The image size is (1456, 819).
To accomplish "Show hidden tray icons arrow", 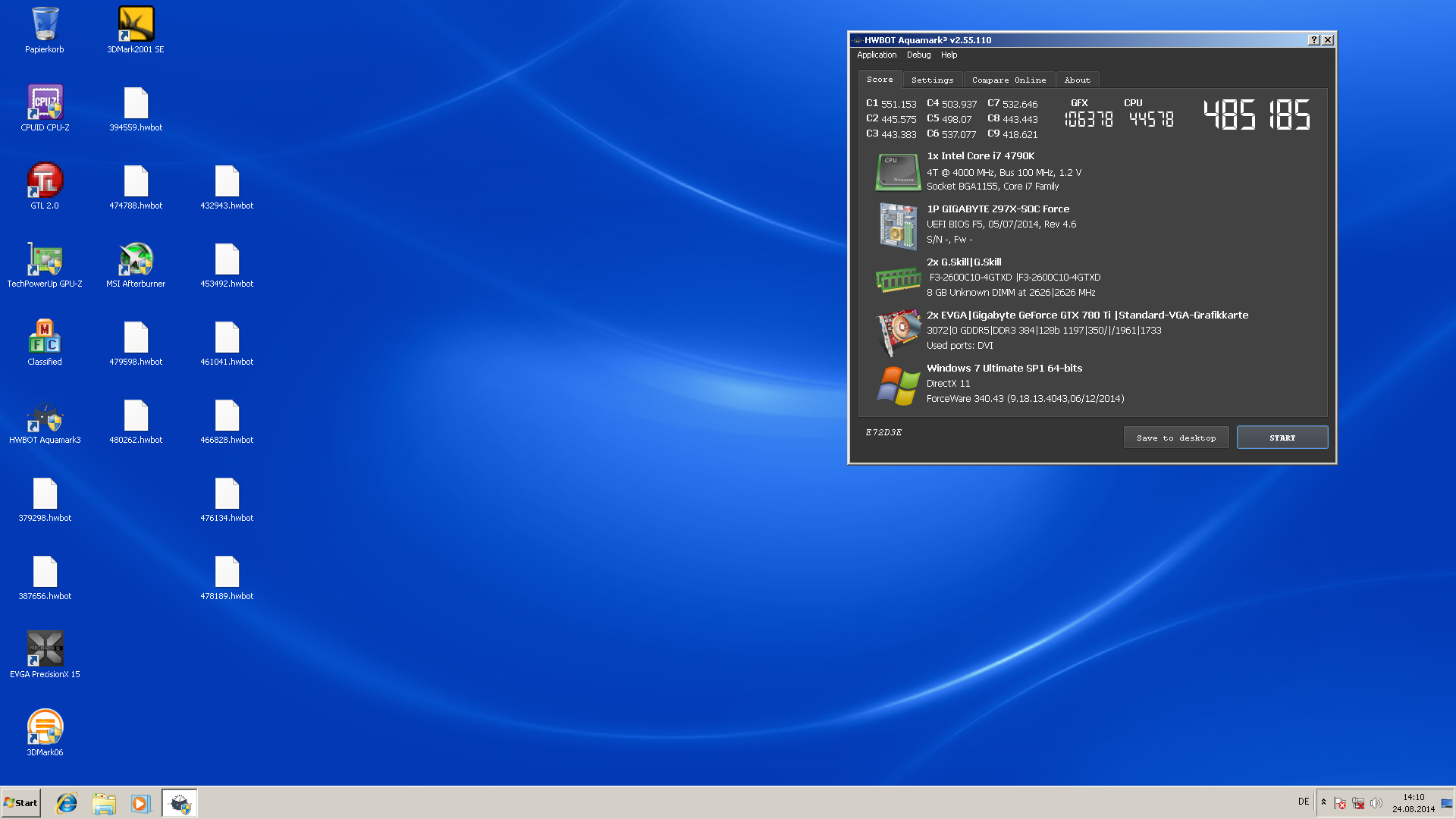I will (x=1323, y=802).
